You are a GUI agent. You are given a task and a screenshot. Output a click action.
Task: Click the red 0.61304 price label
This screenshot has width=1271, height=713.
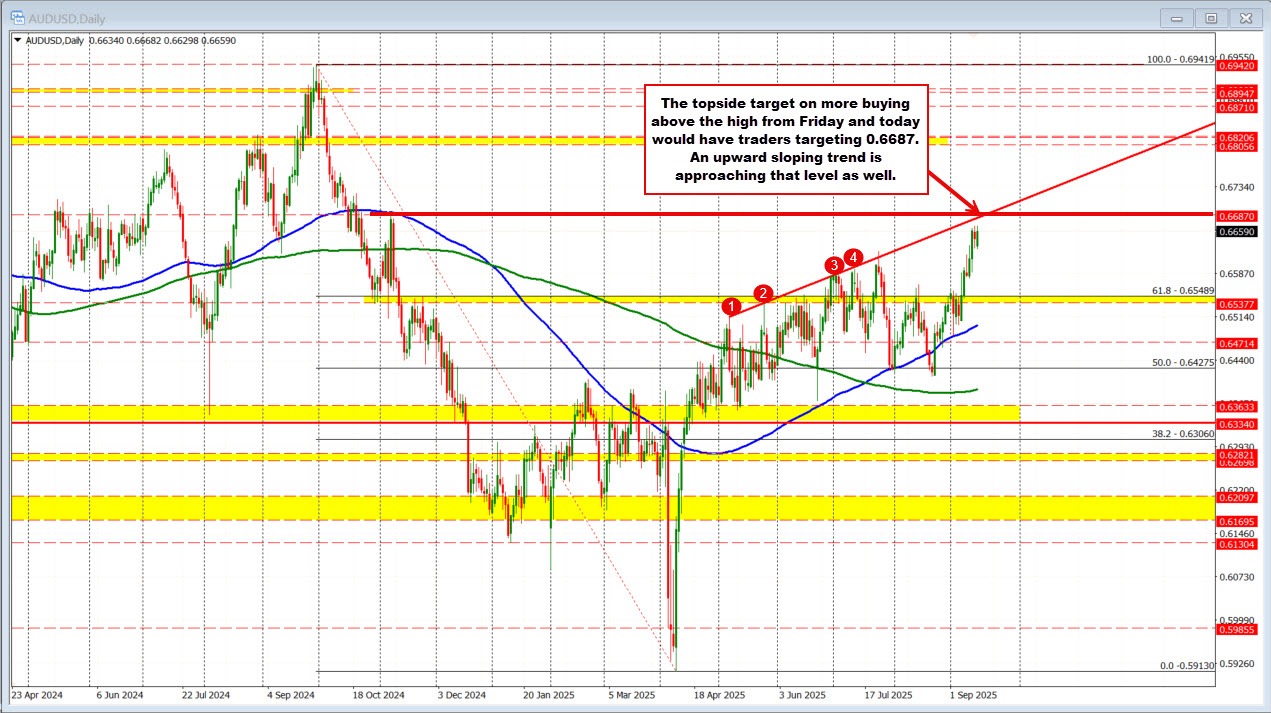[1236, 543]
